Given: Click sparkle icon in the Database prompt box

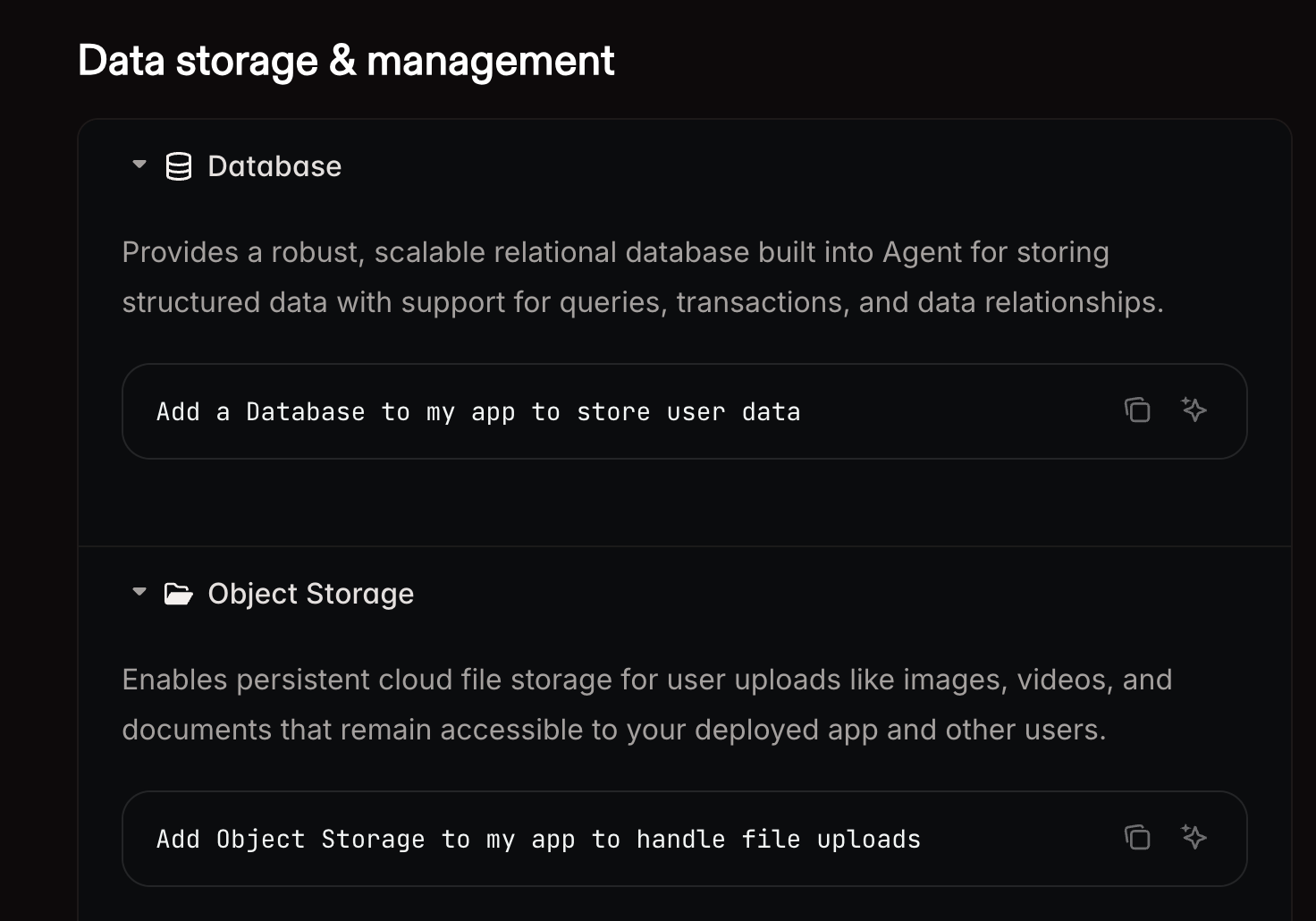Looking at the screenshot, I should pyautogui.click(x=1194, y=410).
